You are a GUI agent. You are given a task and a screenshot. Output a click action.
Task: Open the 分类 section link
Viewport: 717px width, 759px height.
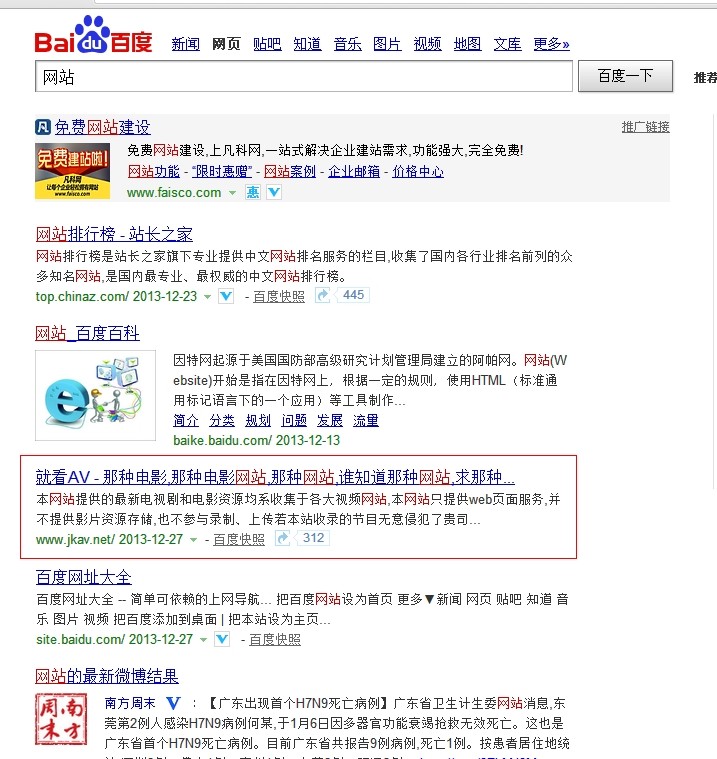(x=222, y=420)
